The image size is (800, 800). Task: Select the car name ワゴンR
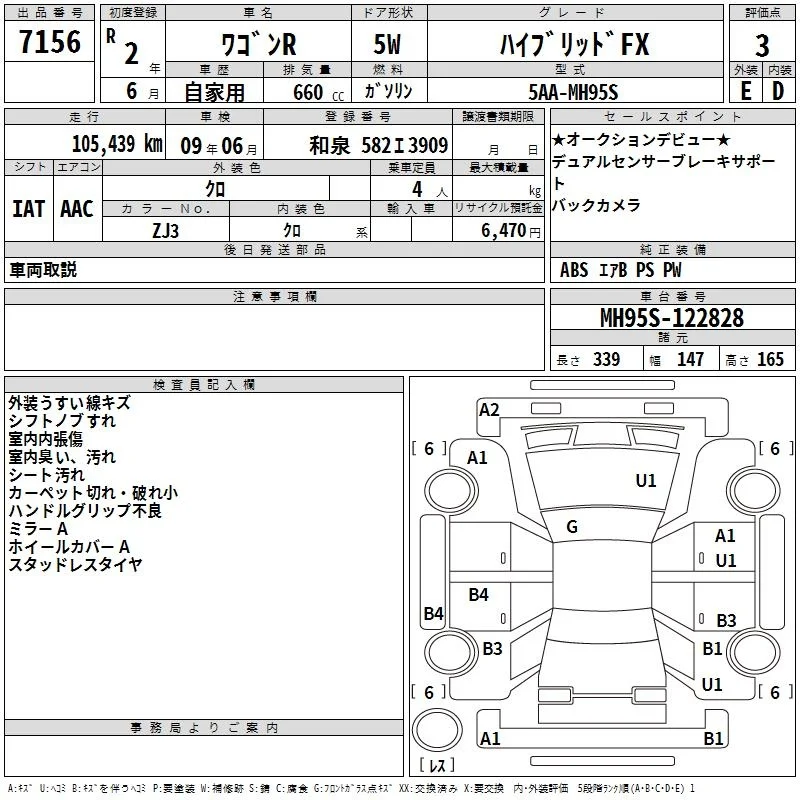(x=259, y=44)
